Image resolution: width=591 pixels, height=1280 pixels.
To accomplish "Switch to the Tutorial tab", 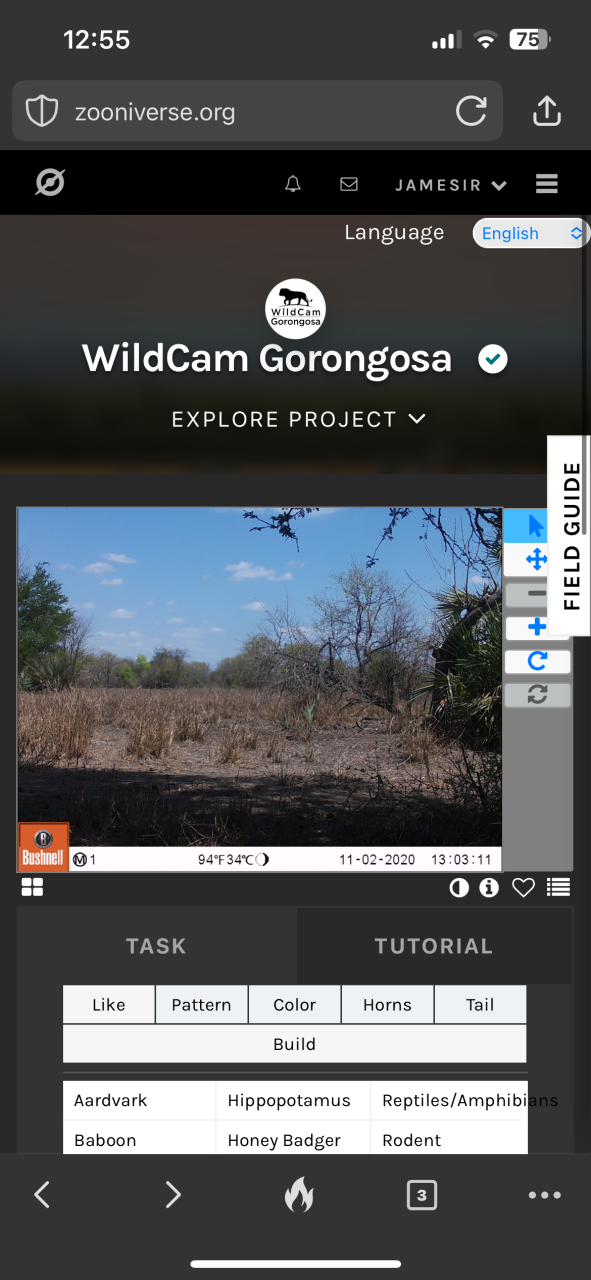I will click(434, 946).
